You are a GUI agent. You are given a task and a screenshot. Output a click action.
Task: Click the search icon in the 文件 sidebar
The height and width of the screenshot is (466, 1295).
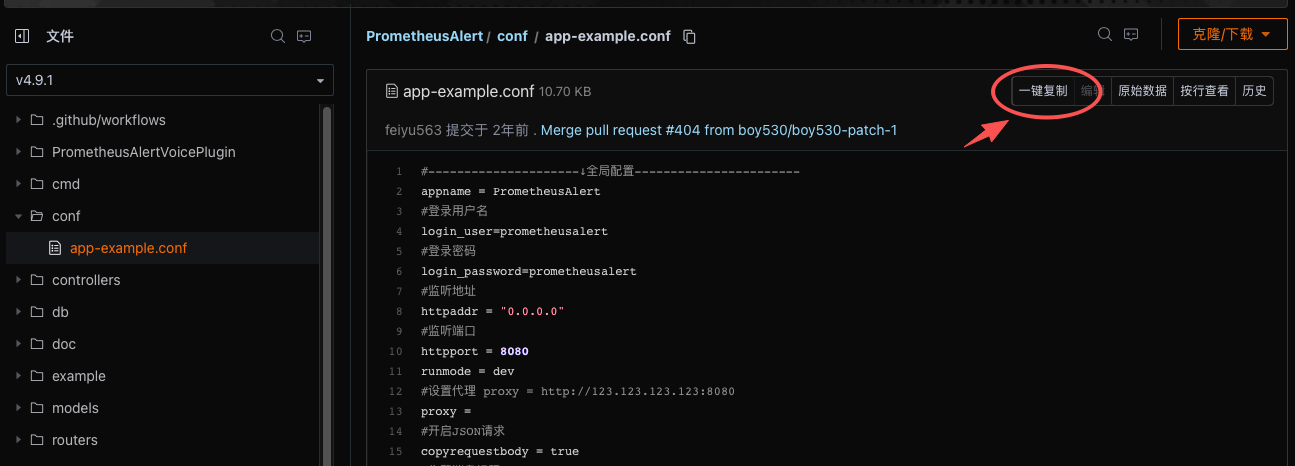tap(278, 36)
